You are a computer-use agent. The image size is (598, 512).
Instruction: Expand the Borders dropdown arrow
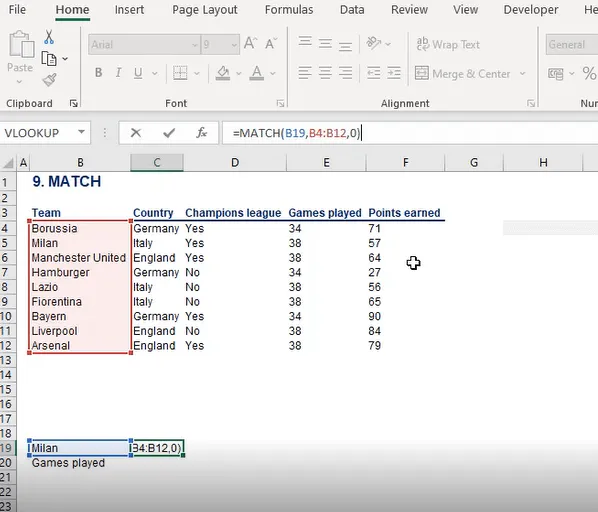[x=197, y=73]
